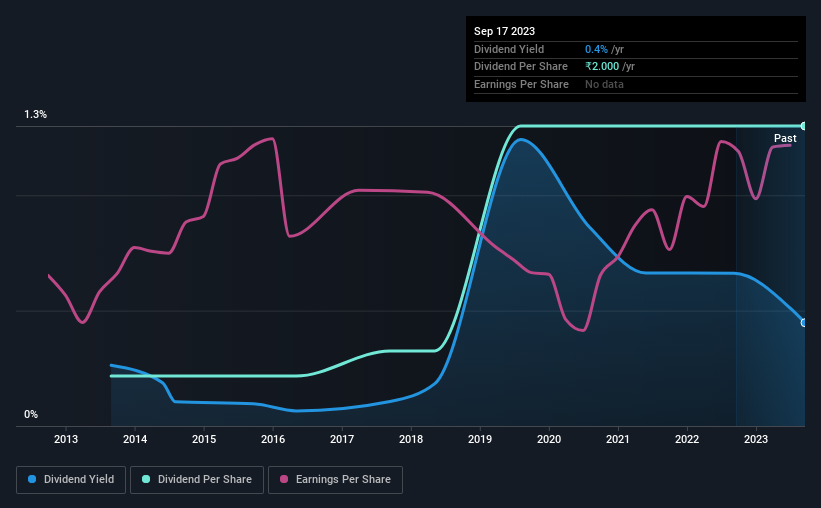Image resolution: width=821 pixels, height=508 pixels.
Task: Click the pink Earnings Per Share legend dot
Action: tap(284, 479)
